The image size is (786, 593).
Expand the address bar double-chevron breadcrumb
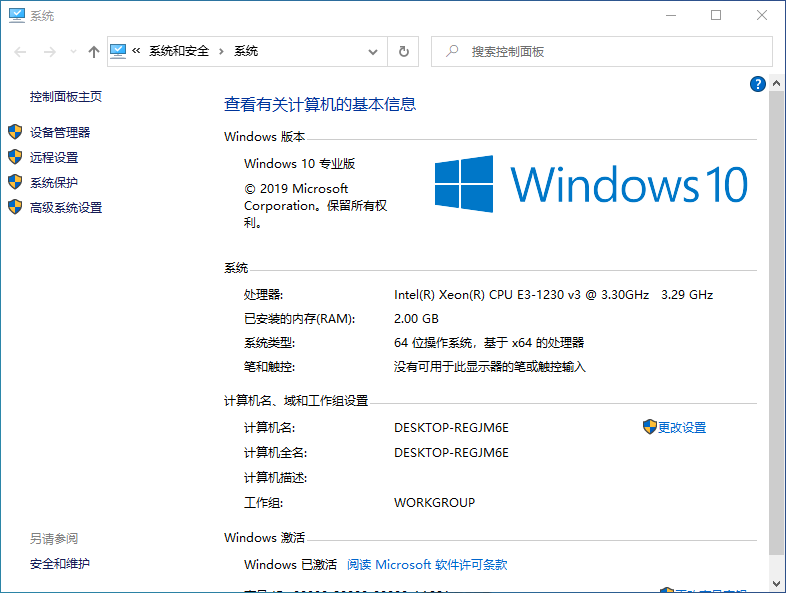coord(136,51)
